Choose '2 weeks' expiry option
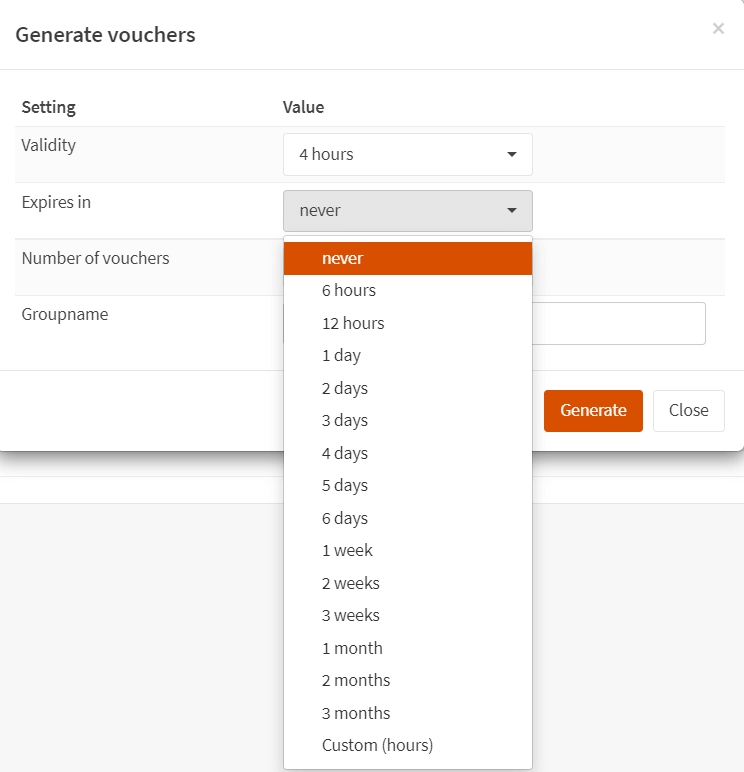The height and width of the screenshot is (772, 744). coord(407,583)
